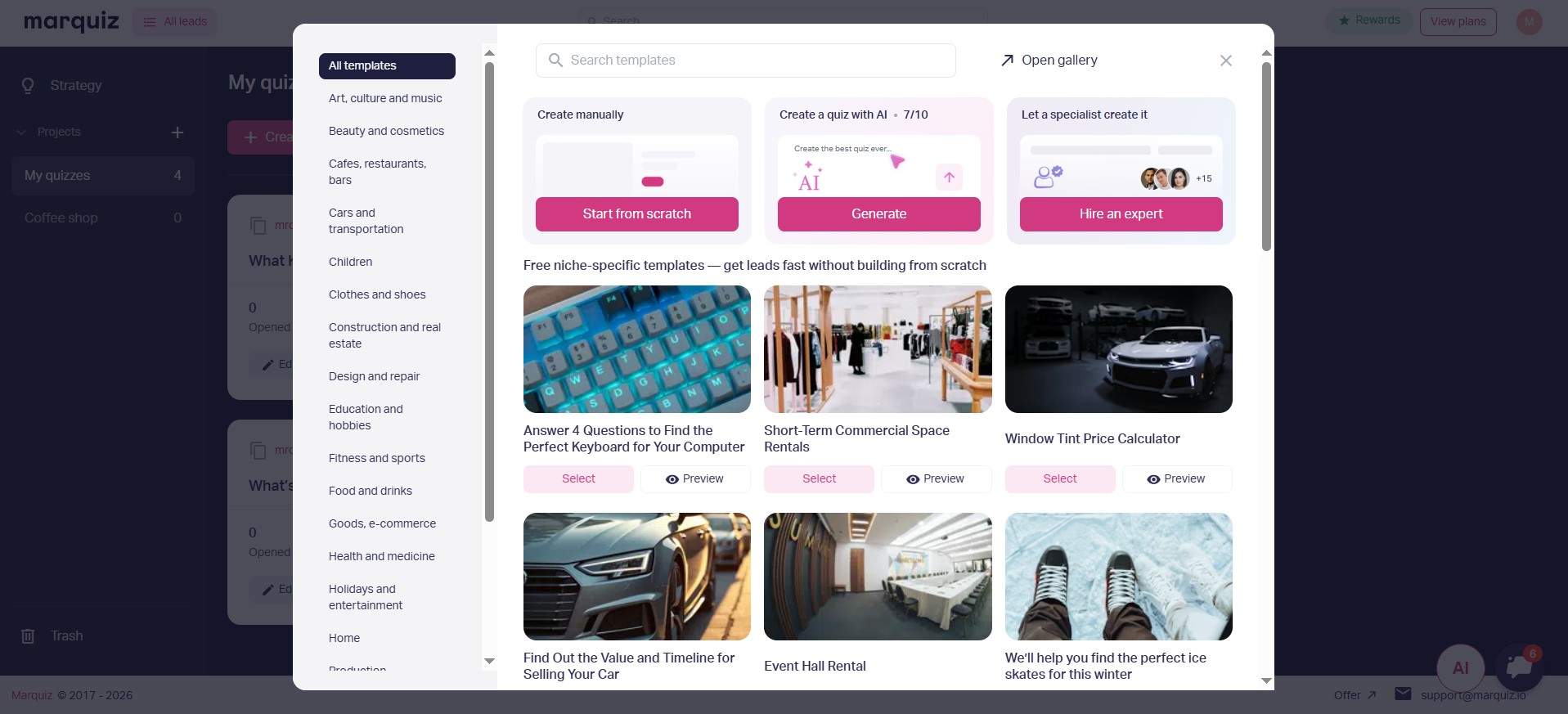Add a new project with plus icon
This screenshot has width=1568, height=714.
coord(177,132)
